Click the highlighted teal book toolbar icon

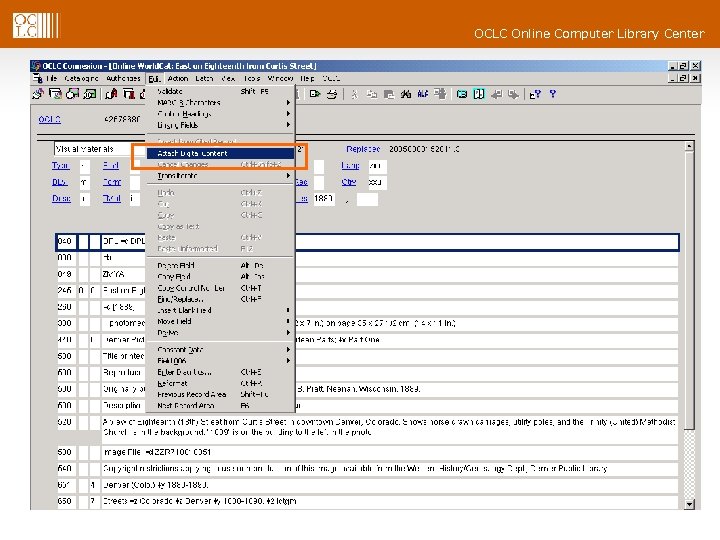pos(479,94)
